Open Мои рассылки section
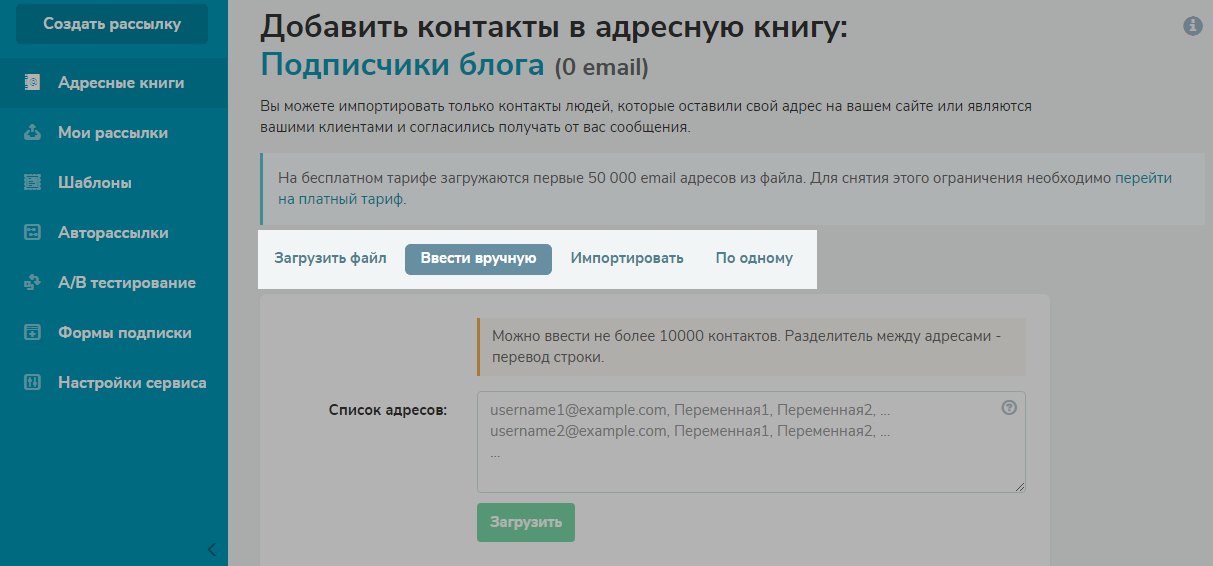The image size is (1213, 566). [114, 133]
